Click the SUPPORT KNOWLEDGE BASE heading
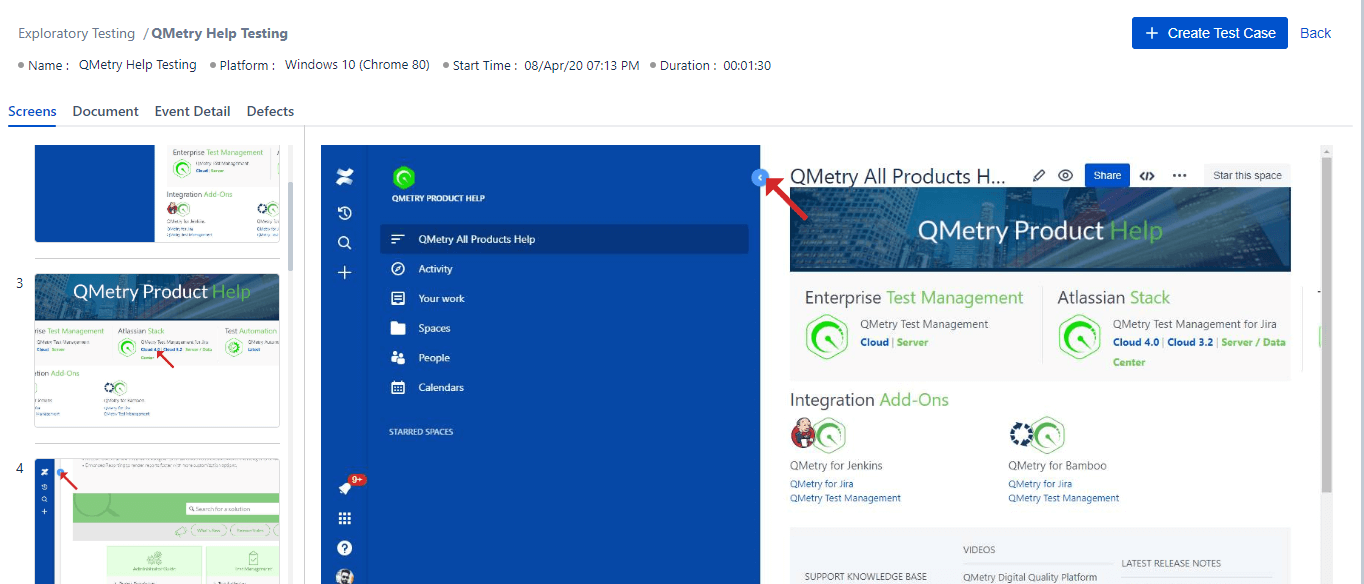Viewport: 1364px width, 584px height. pos(866,577)
